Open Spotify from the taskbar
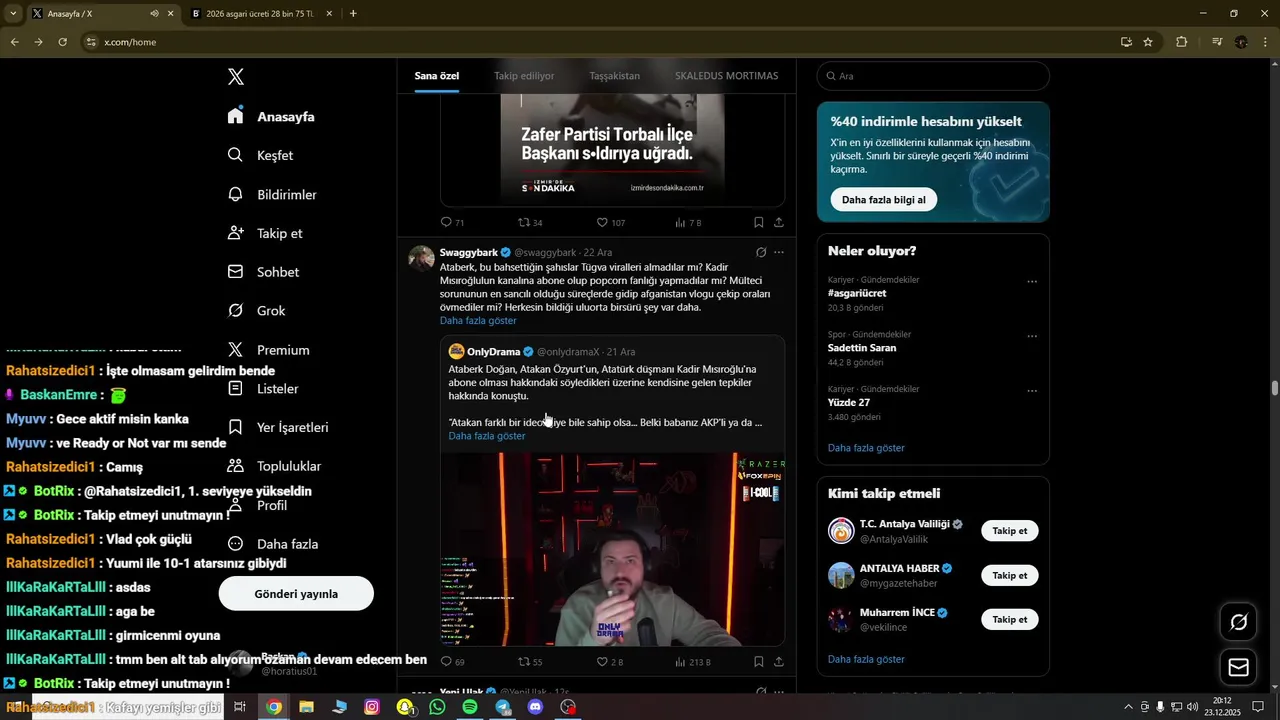This screenshot has width=1280, height=720. coord(470,707)
